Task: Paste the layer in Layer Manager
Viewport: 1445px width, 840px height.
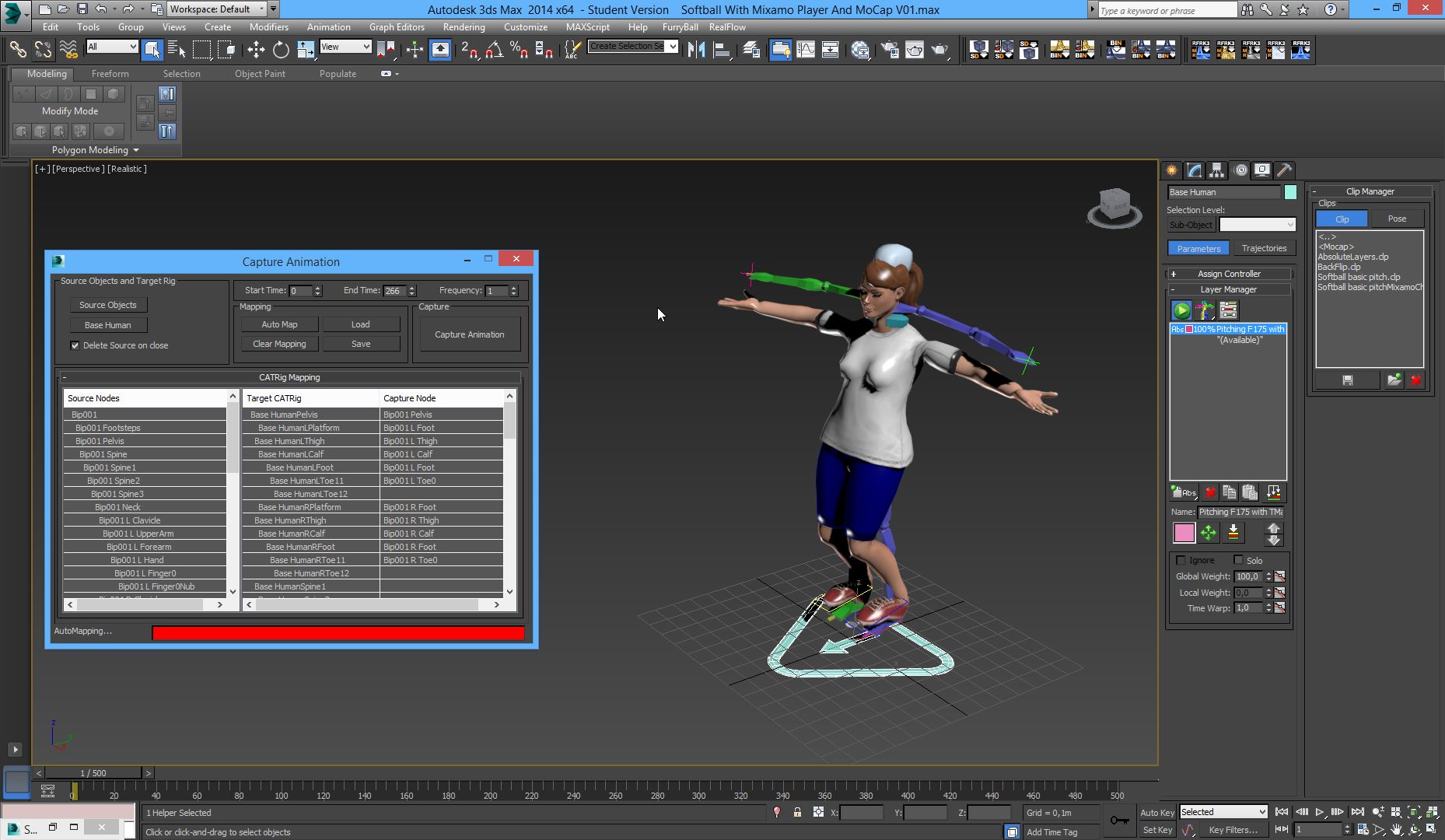Action: pyautogui.click(x=1250, y=492)
